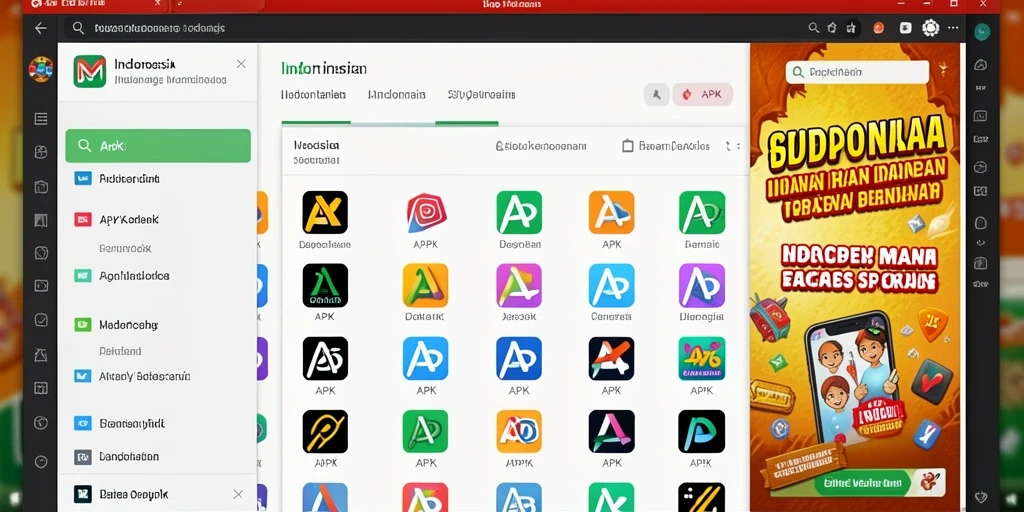Open the black A5 app icon
Viewport: 1024px width, 512px height.
(325, 359)
